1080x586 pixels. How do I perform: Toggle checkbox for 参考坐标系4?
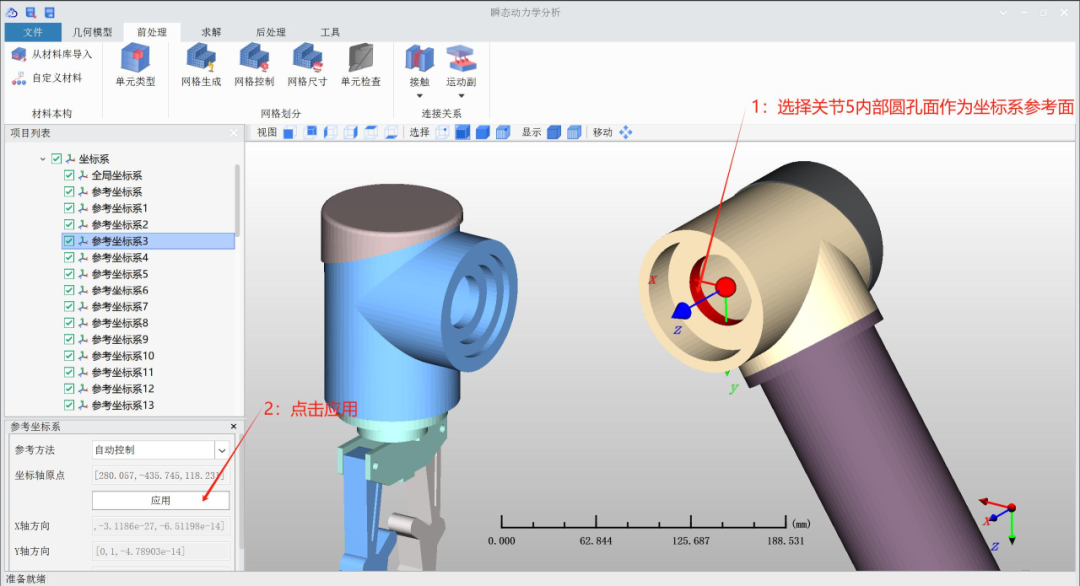tap(69, 258)
